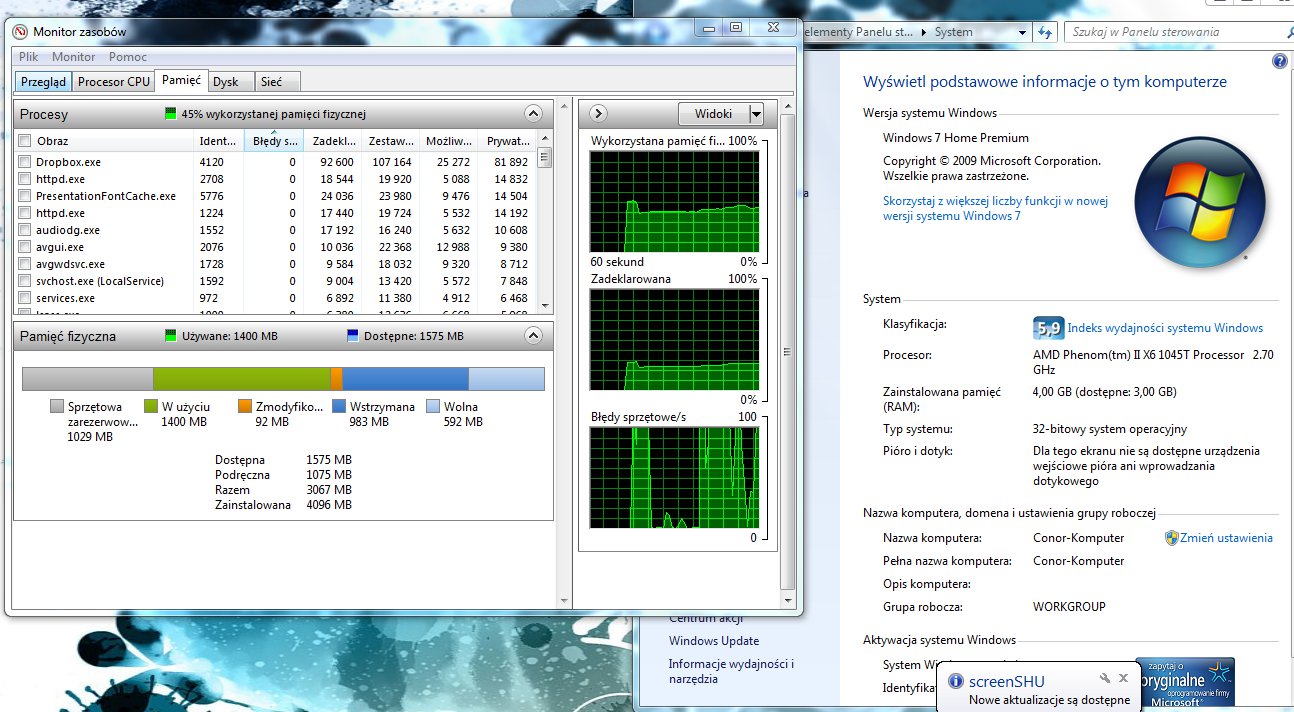Image resolution: width=1294 pixels, height=712 pixels.
Task: Click the screenSHU notification info icon
Action: coord(956,681)
